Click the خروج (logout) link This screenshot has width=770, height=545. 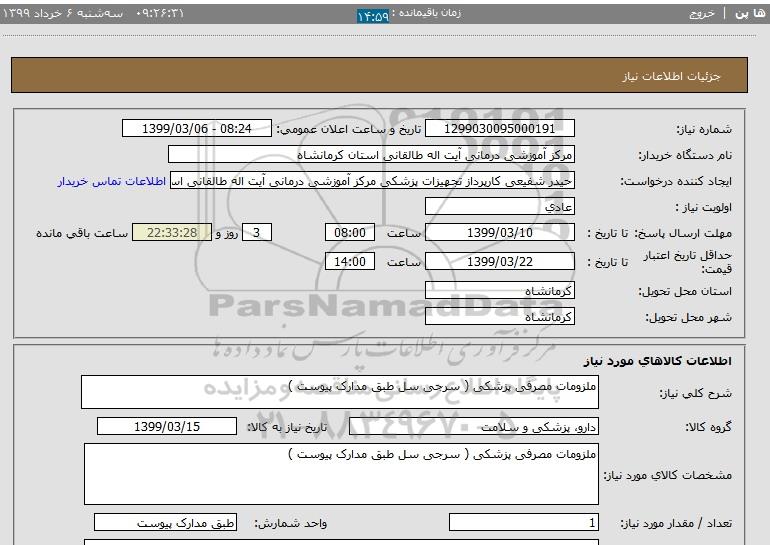tap(702, 13)
